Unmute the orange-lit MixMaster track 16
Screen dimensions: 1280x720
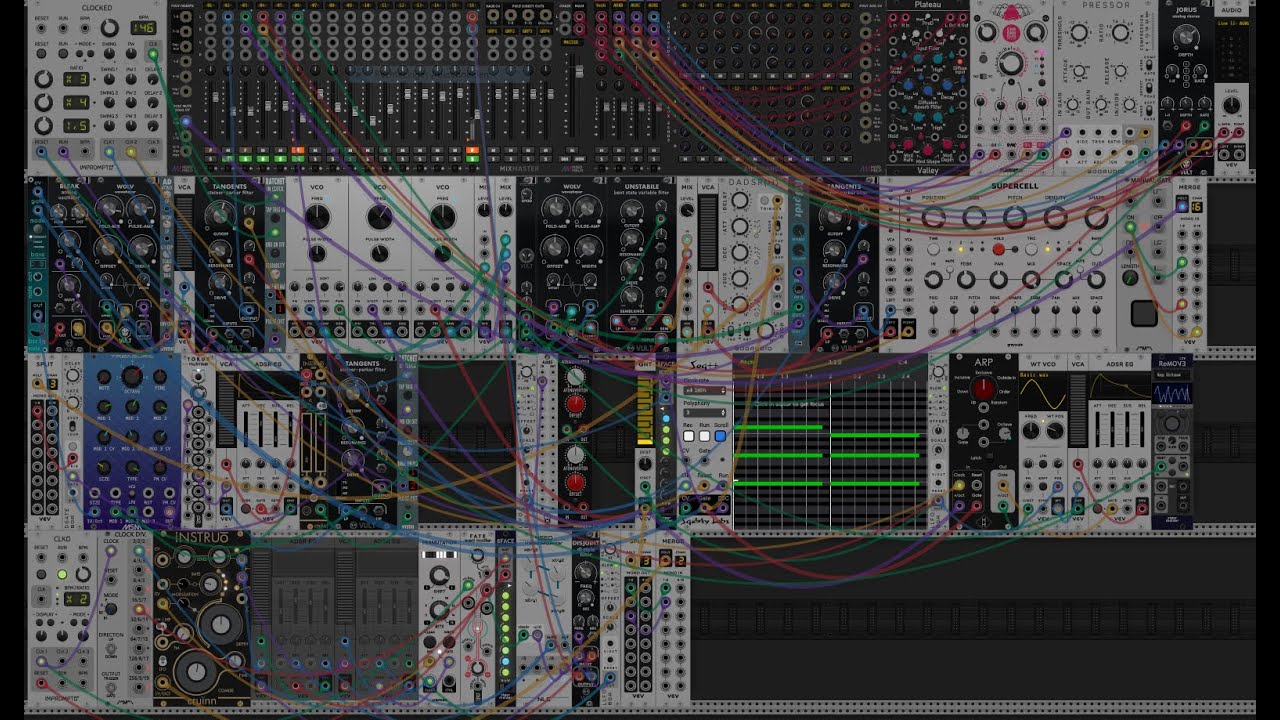[x=472, y=150]
